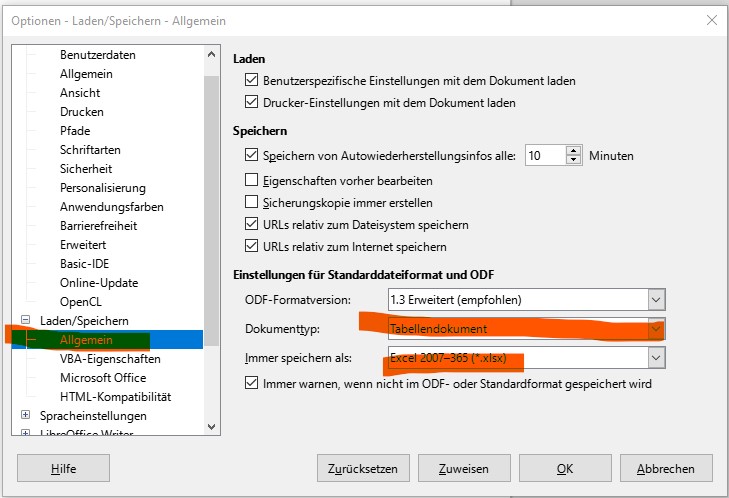The image size is (729, 498).
Task: Toggle Benutzerspezifische Einstellungen mit dem Dokument laden
Action: (x=252, y=81)
